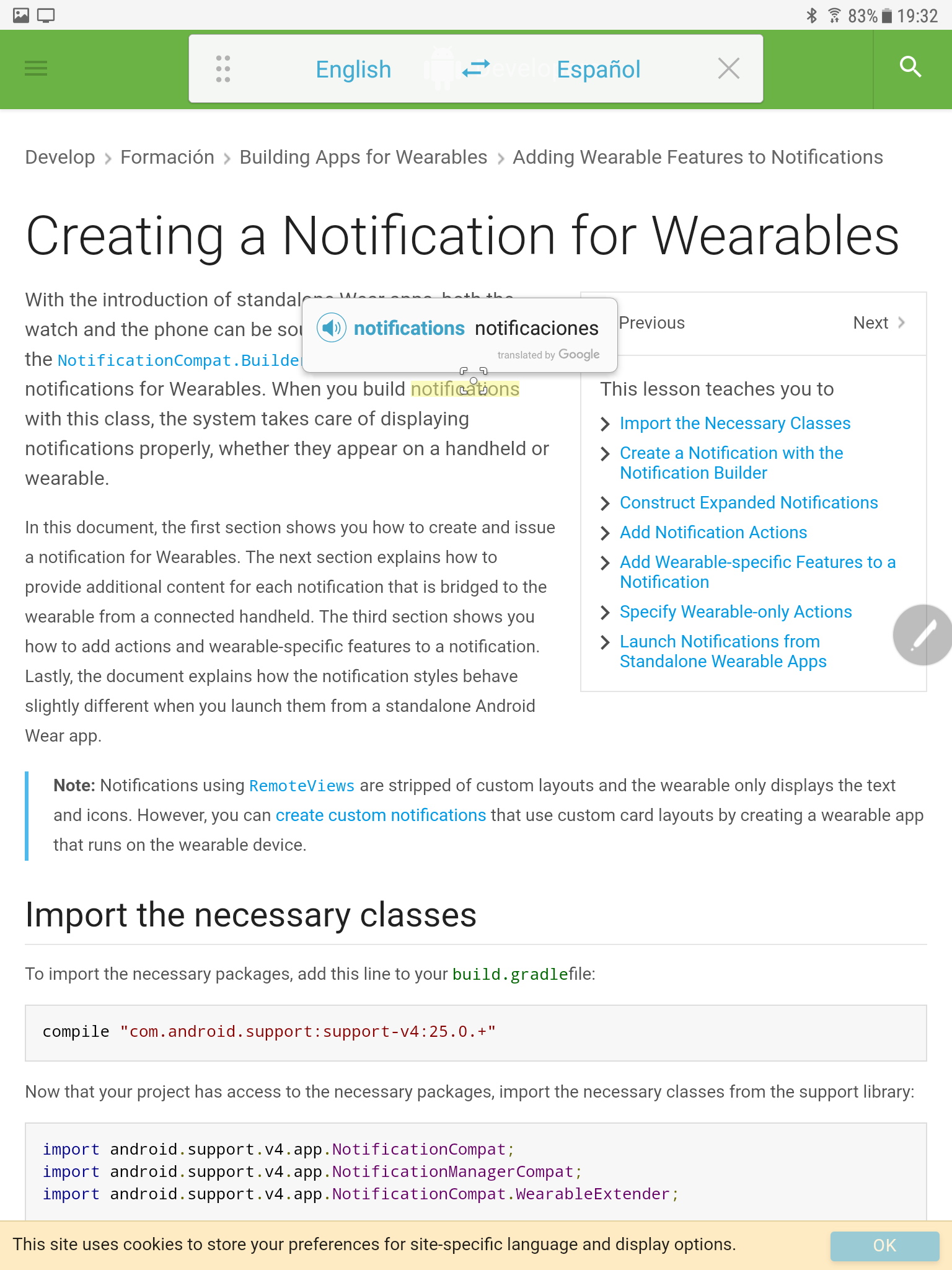Swap the translation languages arrows
Screen dimensions: 952x1270
tap(476, 68)
